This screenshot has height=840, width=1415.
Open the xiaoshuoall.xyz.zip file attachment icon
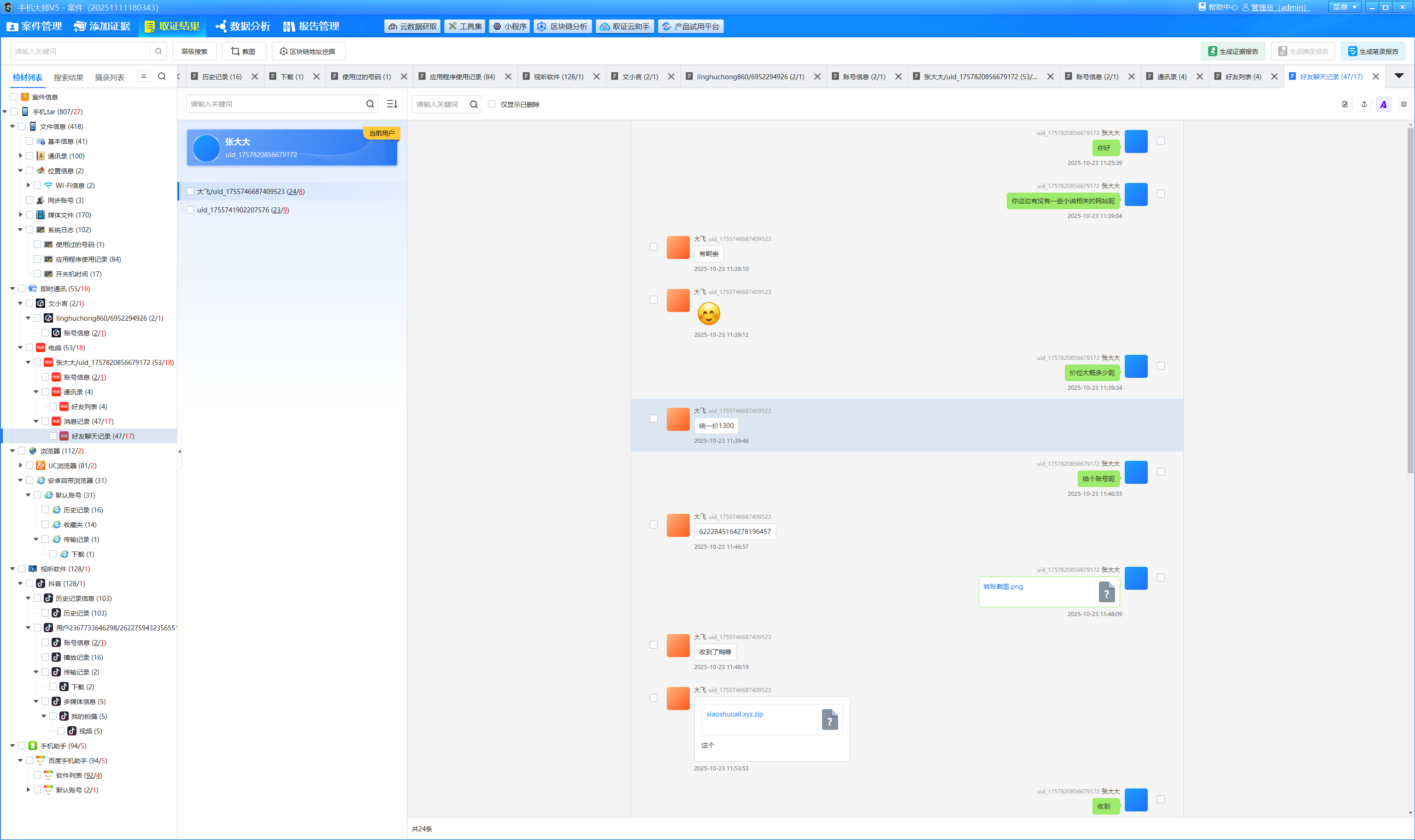click(x=829, y=719)
